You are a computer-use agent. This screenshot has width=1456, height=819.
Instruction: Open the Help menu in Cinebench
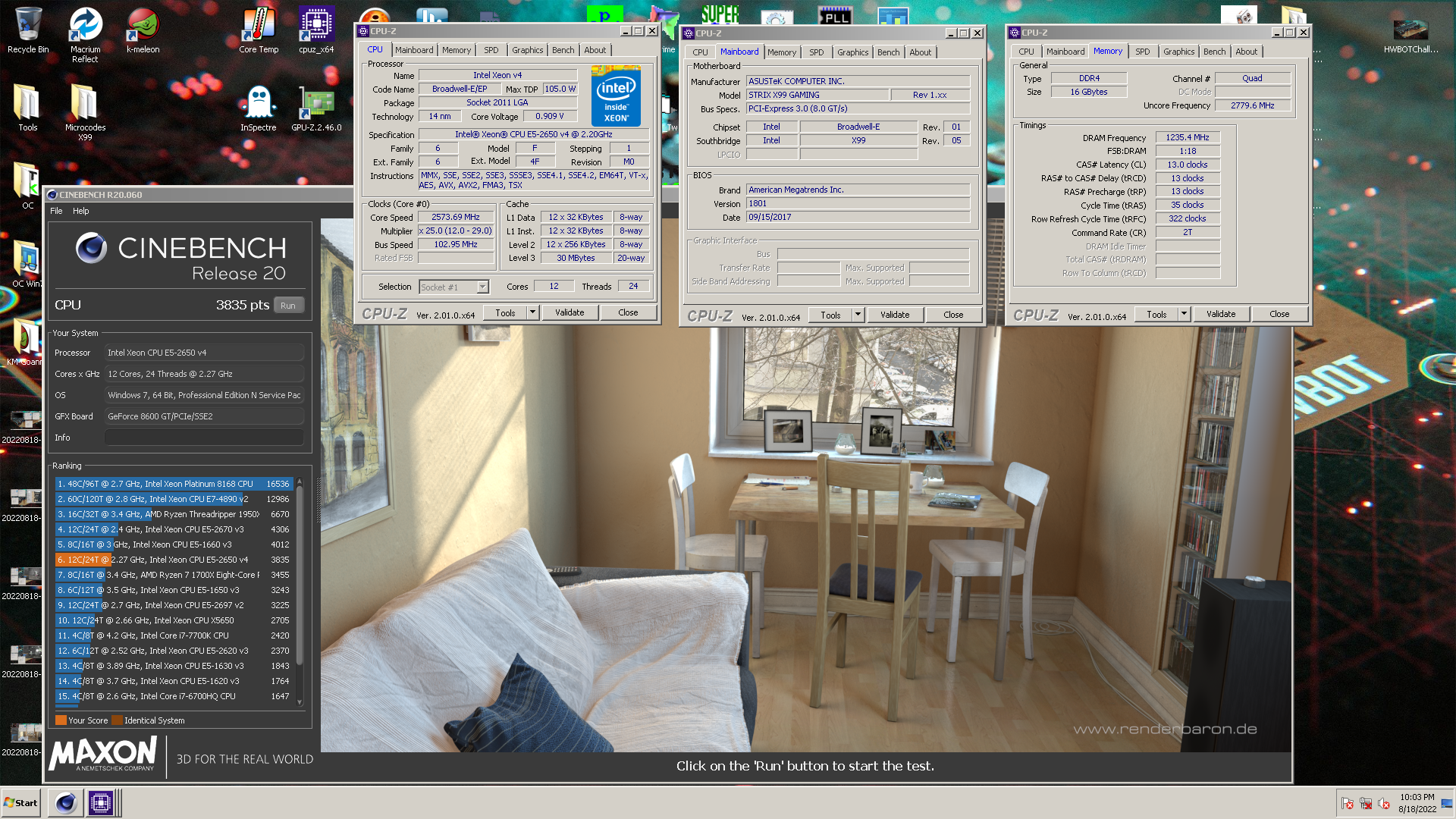80,211
